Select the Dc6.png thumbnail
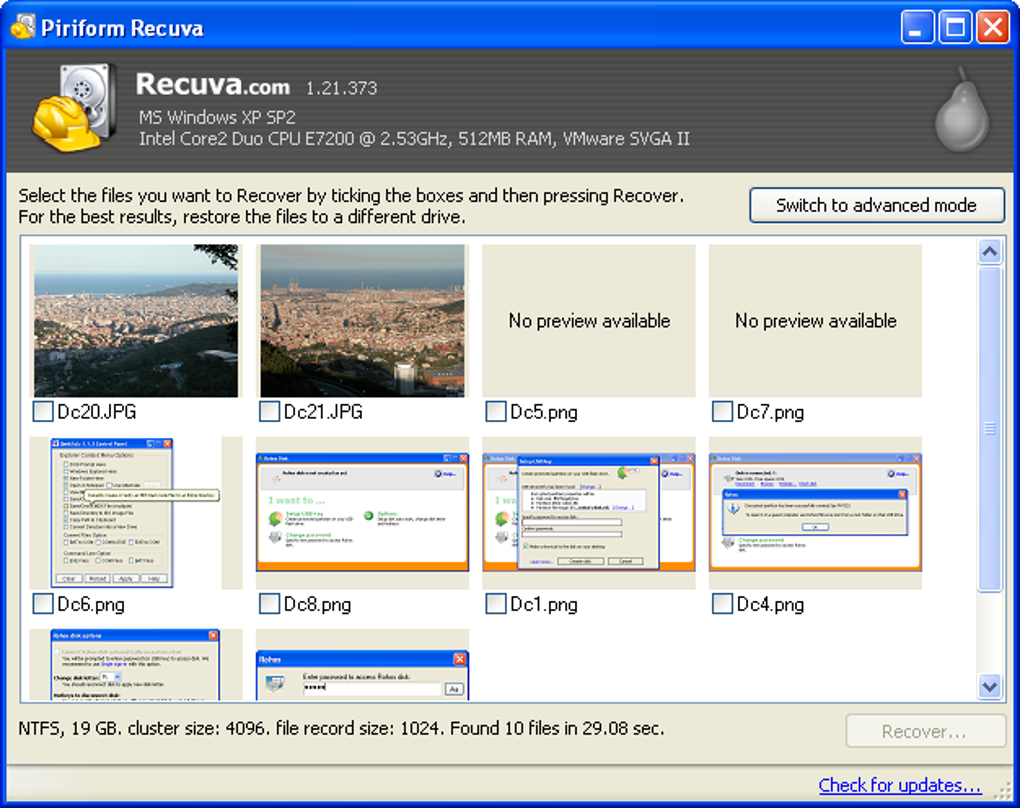Viewport: 1020px width, 808px height. (136, 513)
